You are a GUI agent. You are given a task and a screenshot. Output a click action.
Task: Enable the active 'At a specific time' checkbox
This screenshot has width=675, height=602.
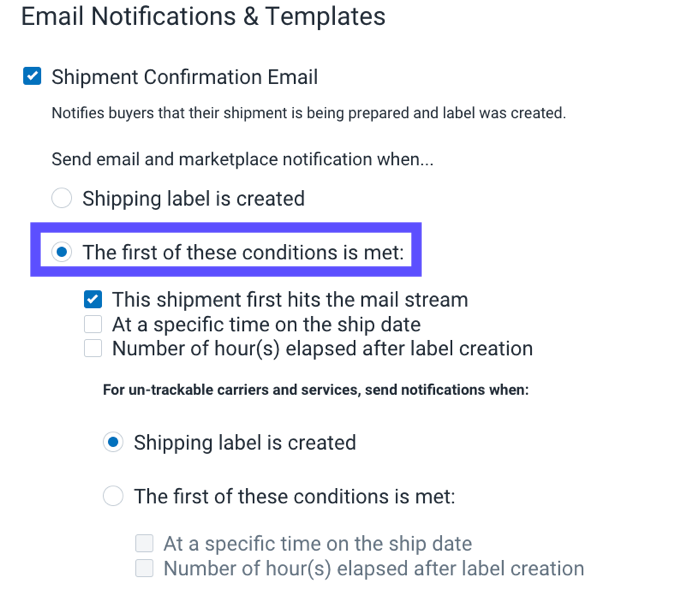click(93, 324)
